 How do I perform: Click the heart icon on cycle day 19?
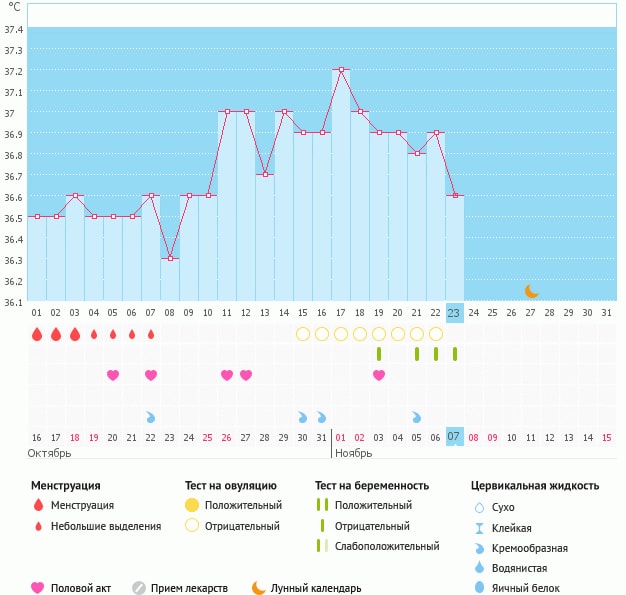click(x=379, y=375)
